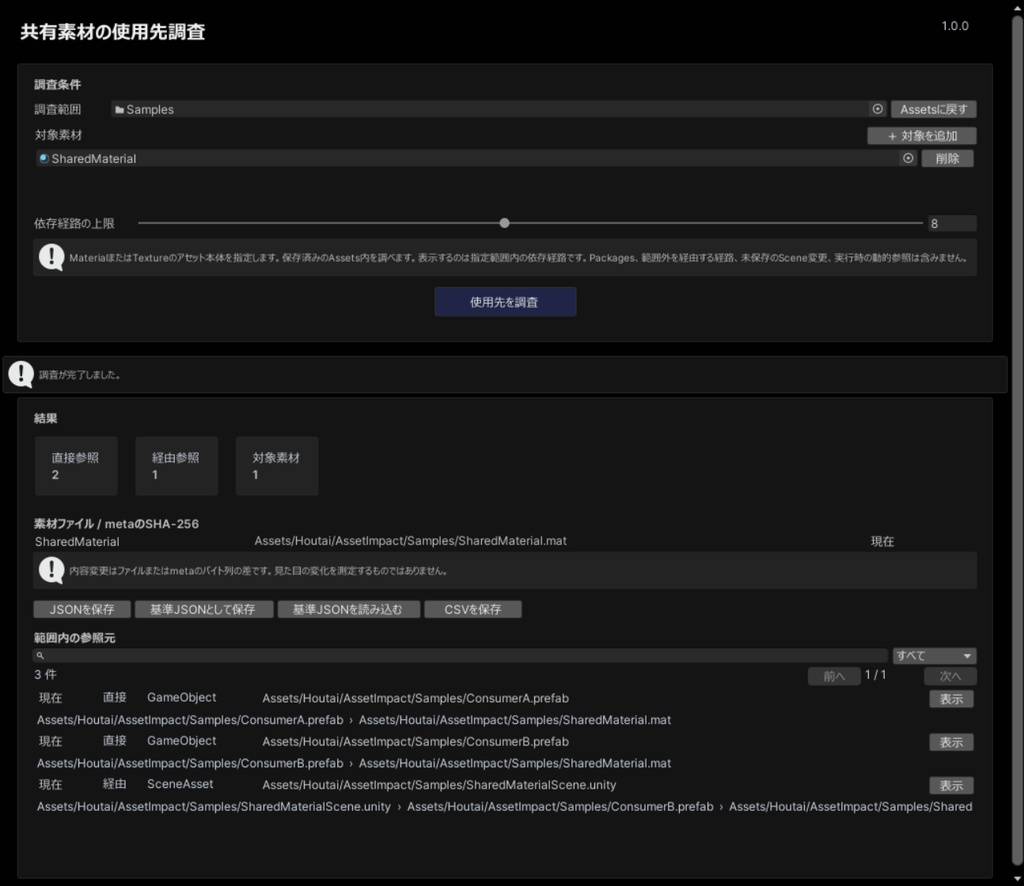
Task: Click the dependency chain starting SharedMaterialScene.unity
Action: click(504, 806)
